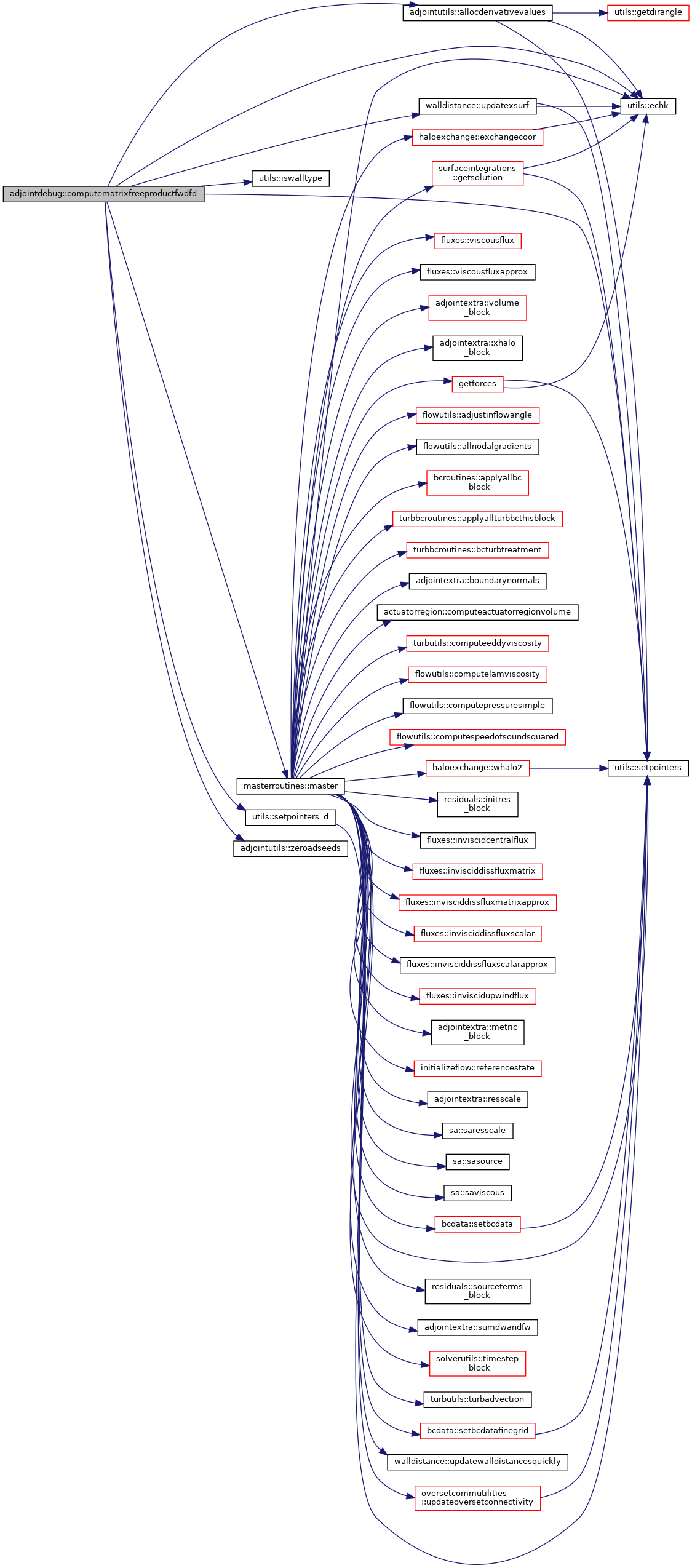The height and width of the screenshot is (1568, 692).
Task: Click the utils::getdirangle node
Action: click(648, 12)
